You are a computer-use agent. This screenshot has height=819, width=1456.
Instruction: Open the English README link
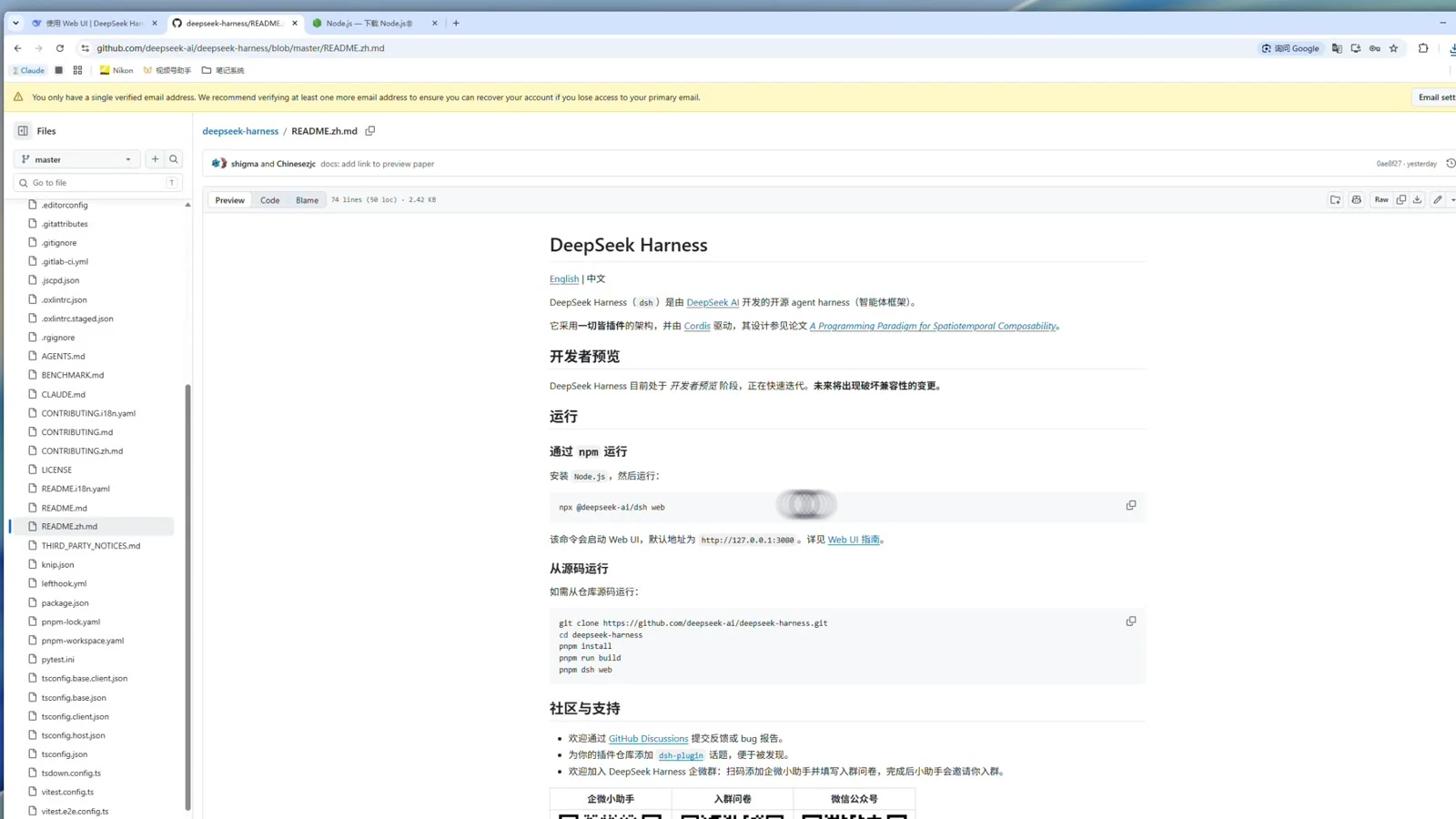[x=564, y=279]
